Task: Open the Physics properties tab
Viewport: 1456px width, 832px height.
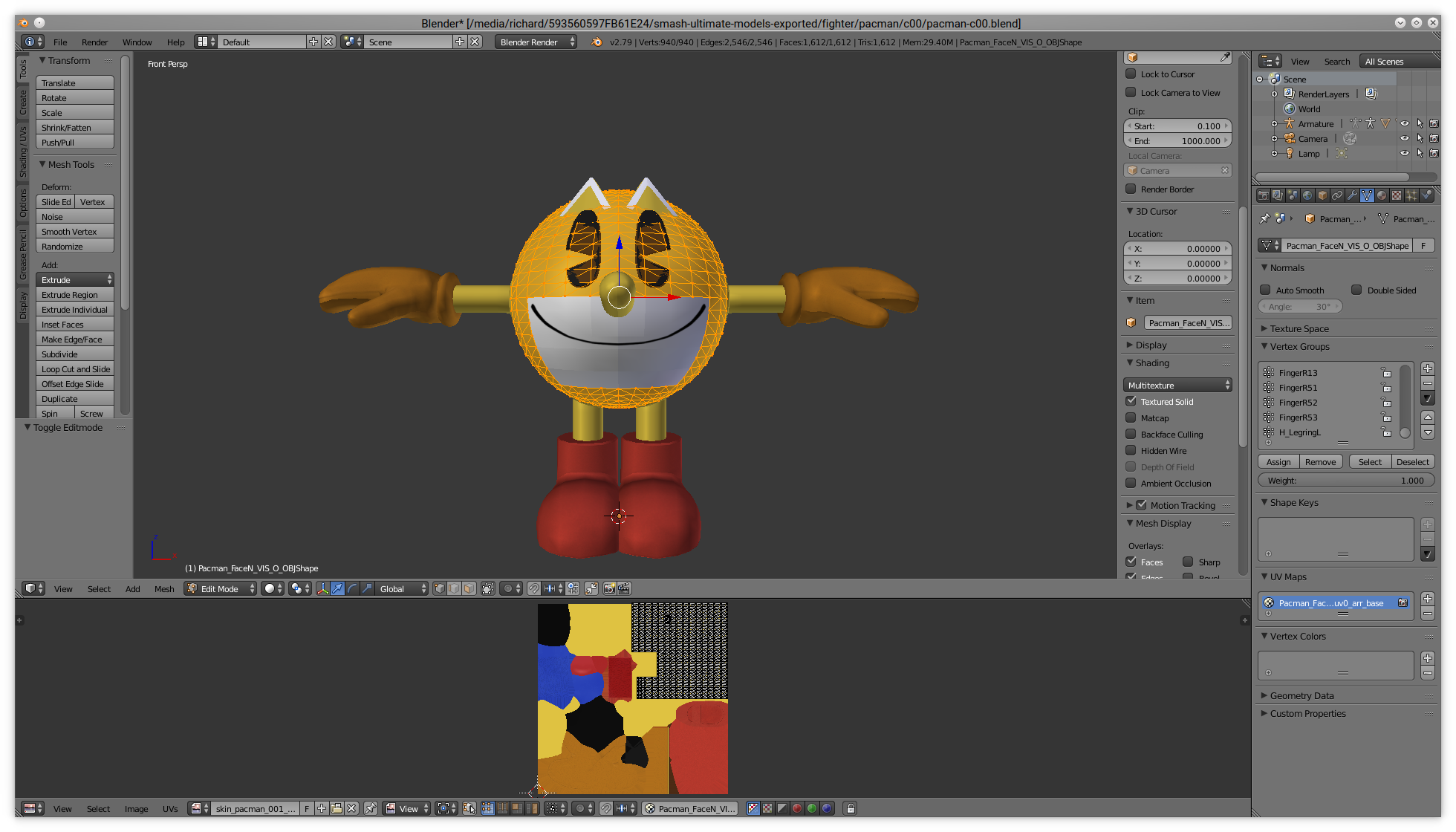Action: coord(1426,195)
